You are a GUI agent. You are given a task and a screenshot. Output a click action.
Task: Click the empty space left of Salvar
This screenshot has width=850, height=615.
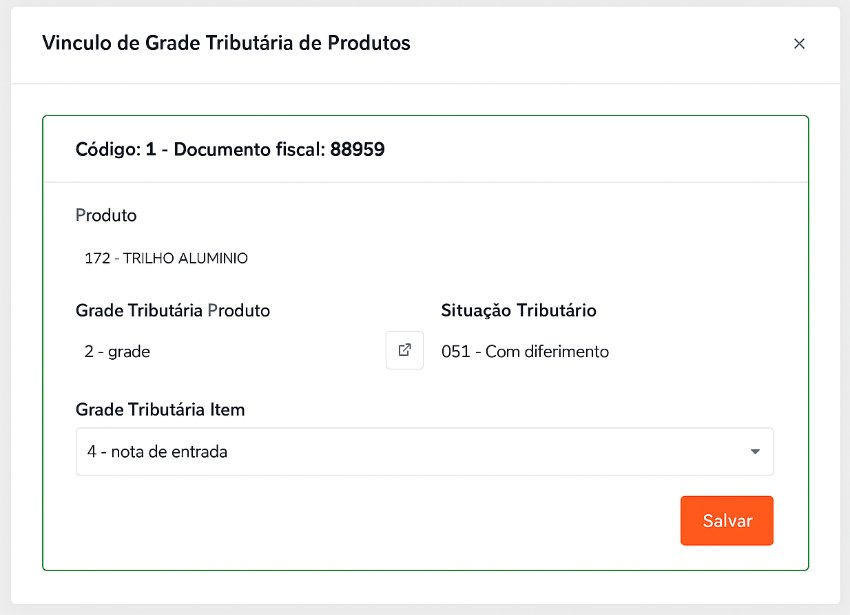pos(400,521)
